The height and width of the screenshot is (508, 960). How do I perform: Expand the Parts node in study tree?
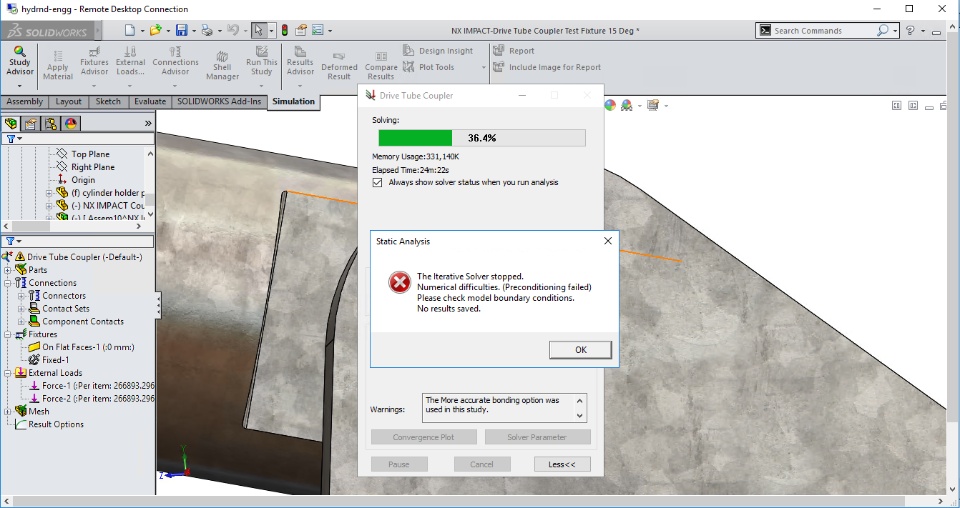(x=7, y=270)
